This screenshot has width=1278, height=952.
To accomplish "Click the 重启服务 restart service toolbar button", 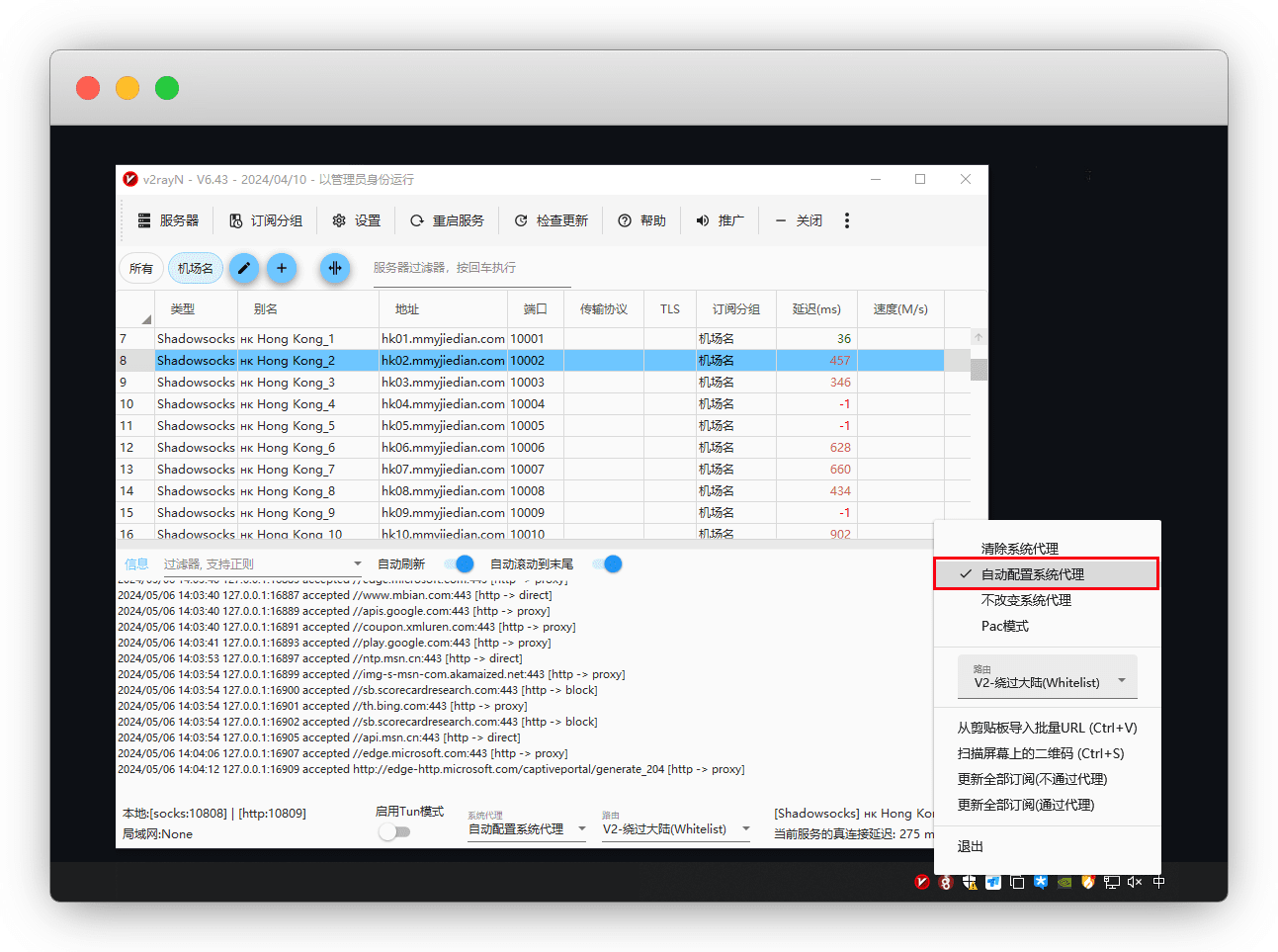I will [x=447, y=220].
